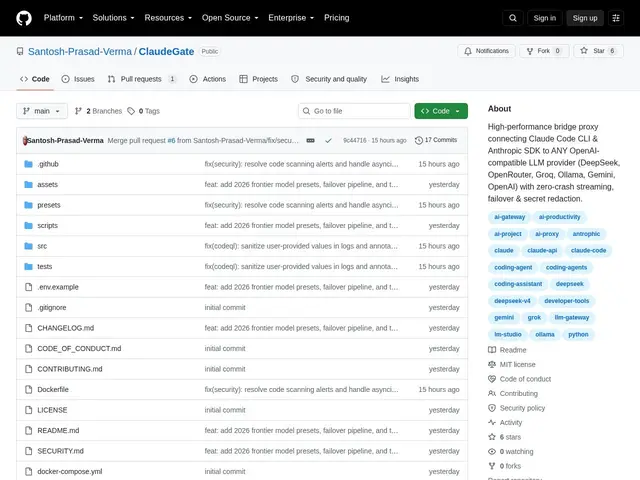Screen dimensions: 640x480
Task: Click the history clock icon by 17 Commits
Action: click(419, 140)
